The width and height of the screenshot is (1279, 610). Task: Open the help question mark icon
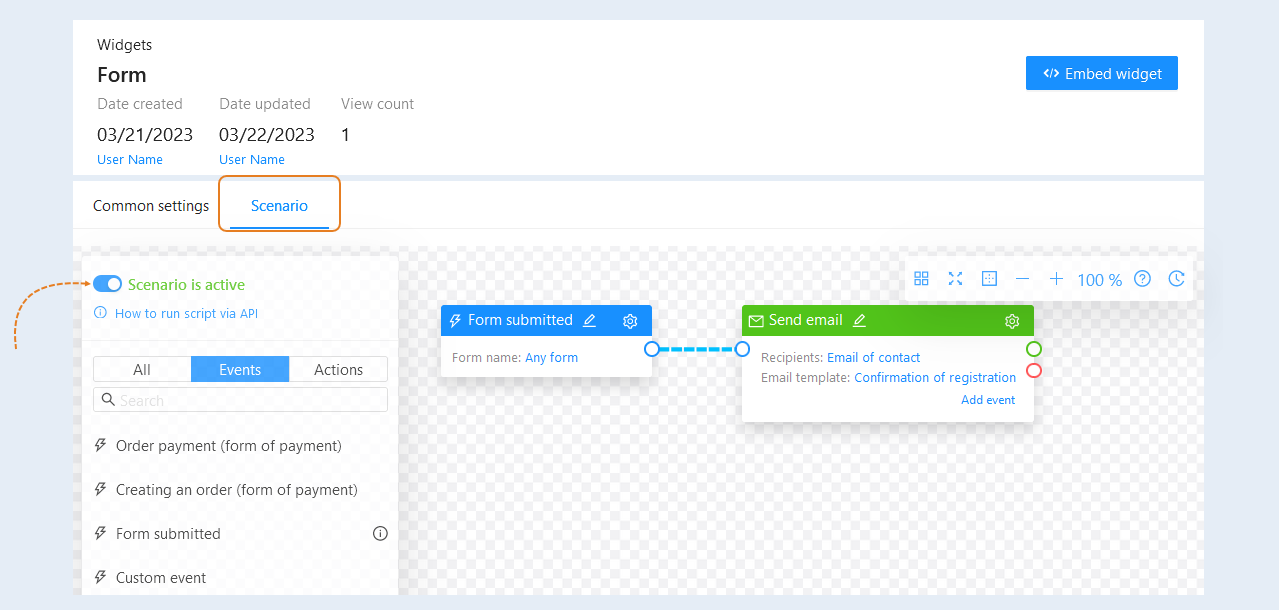coord(1142,279)
